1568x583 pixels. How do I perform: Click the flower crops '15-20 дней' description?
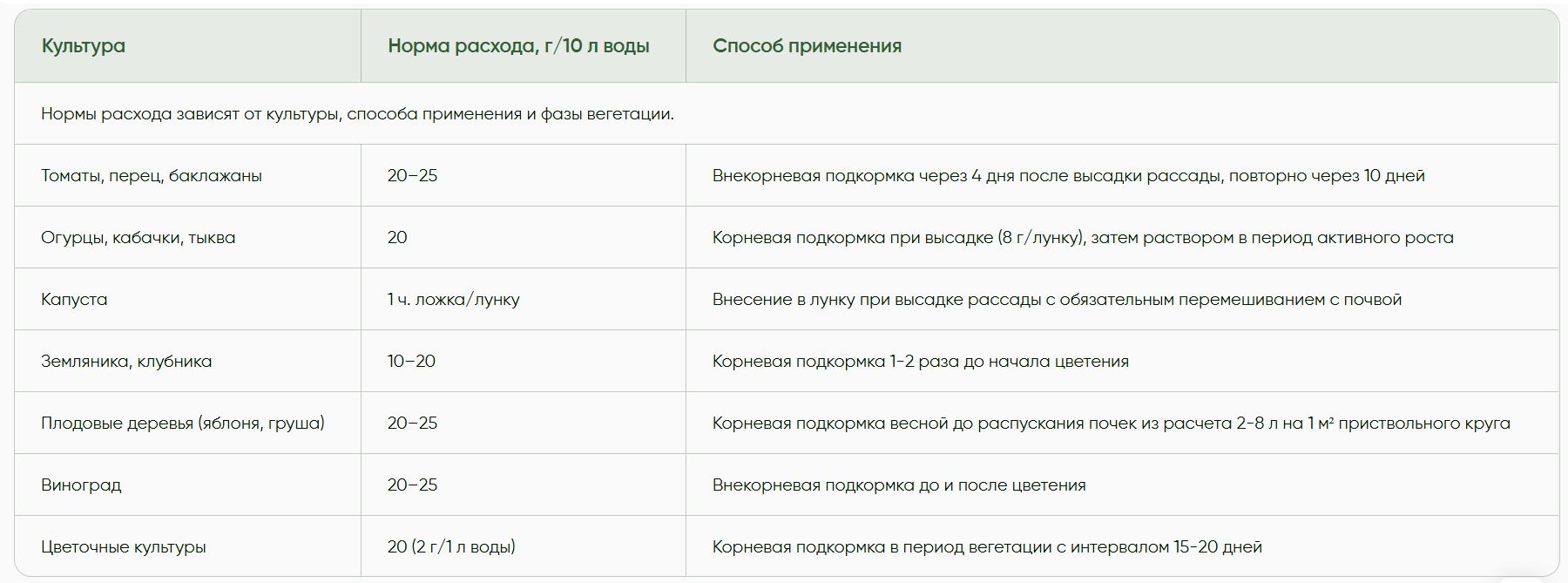(x=987, y=547)
